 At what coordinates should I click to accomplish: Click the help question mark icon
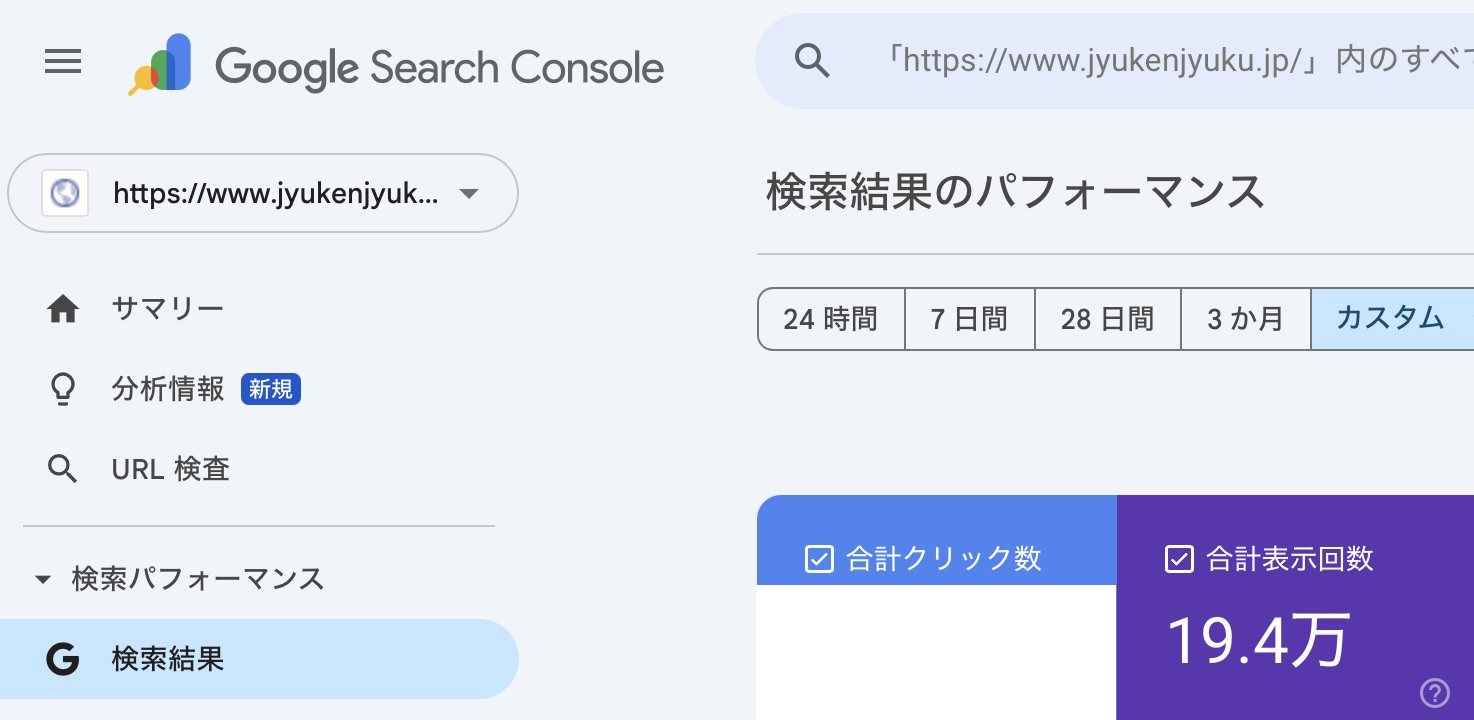pos(1434,692)
